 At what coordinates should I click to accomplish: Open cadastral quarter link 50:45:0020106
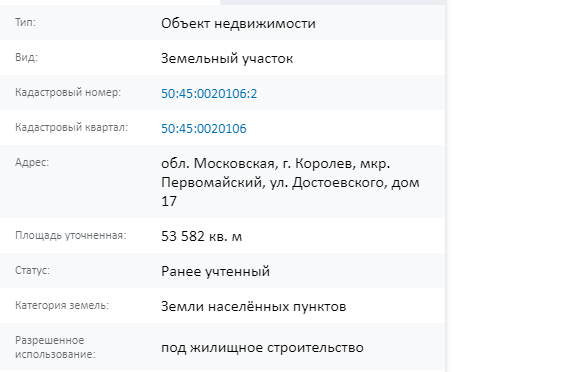pos(204,128)
